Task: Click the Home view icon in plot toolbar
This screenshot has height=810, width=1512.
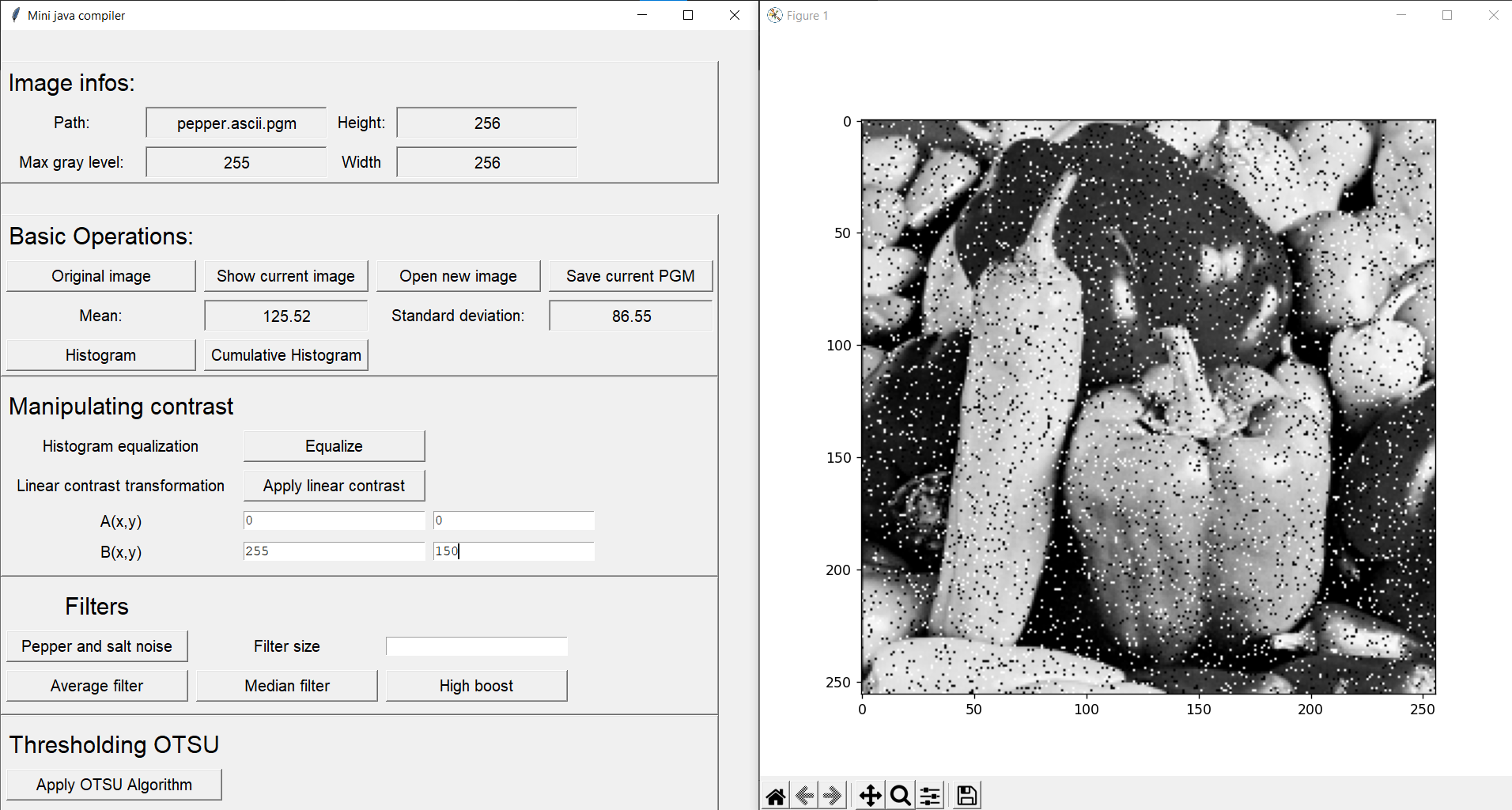Action: 775,794
